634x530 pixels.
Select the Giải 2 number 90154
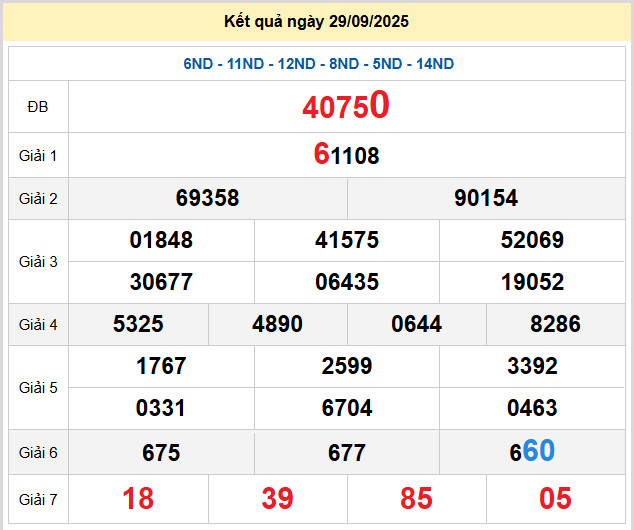[486, 198]
